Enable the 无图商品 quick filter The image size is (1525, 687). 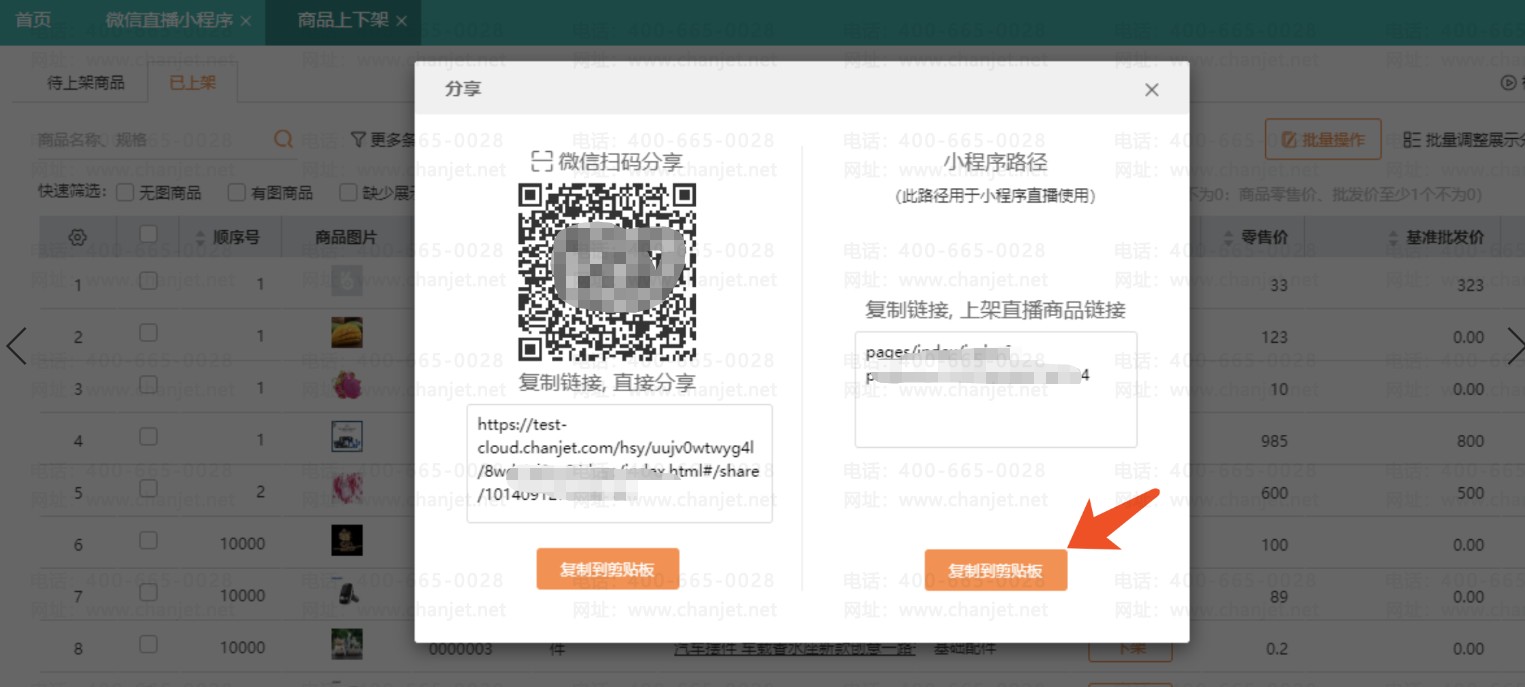tap(126, 192)
